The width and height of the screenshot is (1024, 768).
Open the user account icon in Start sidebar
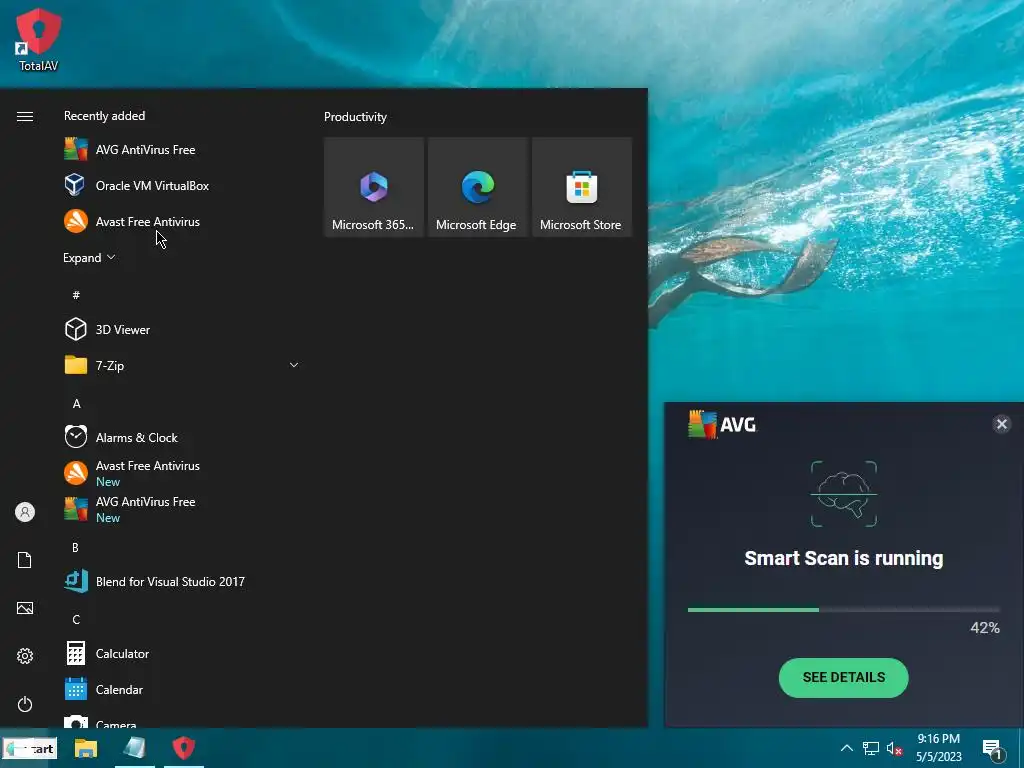pos(25,512)
